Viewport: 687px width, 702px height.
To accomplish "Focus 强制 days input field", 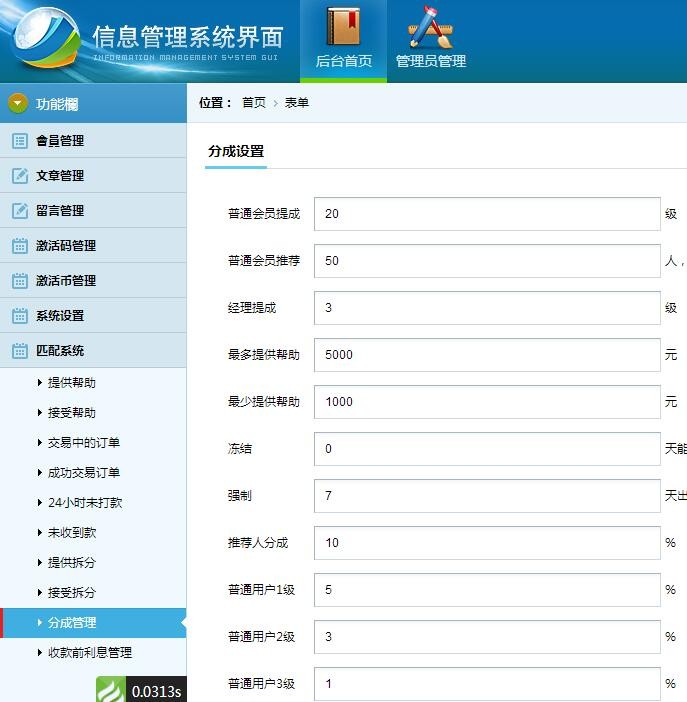I will point(487,496).
